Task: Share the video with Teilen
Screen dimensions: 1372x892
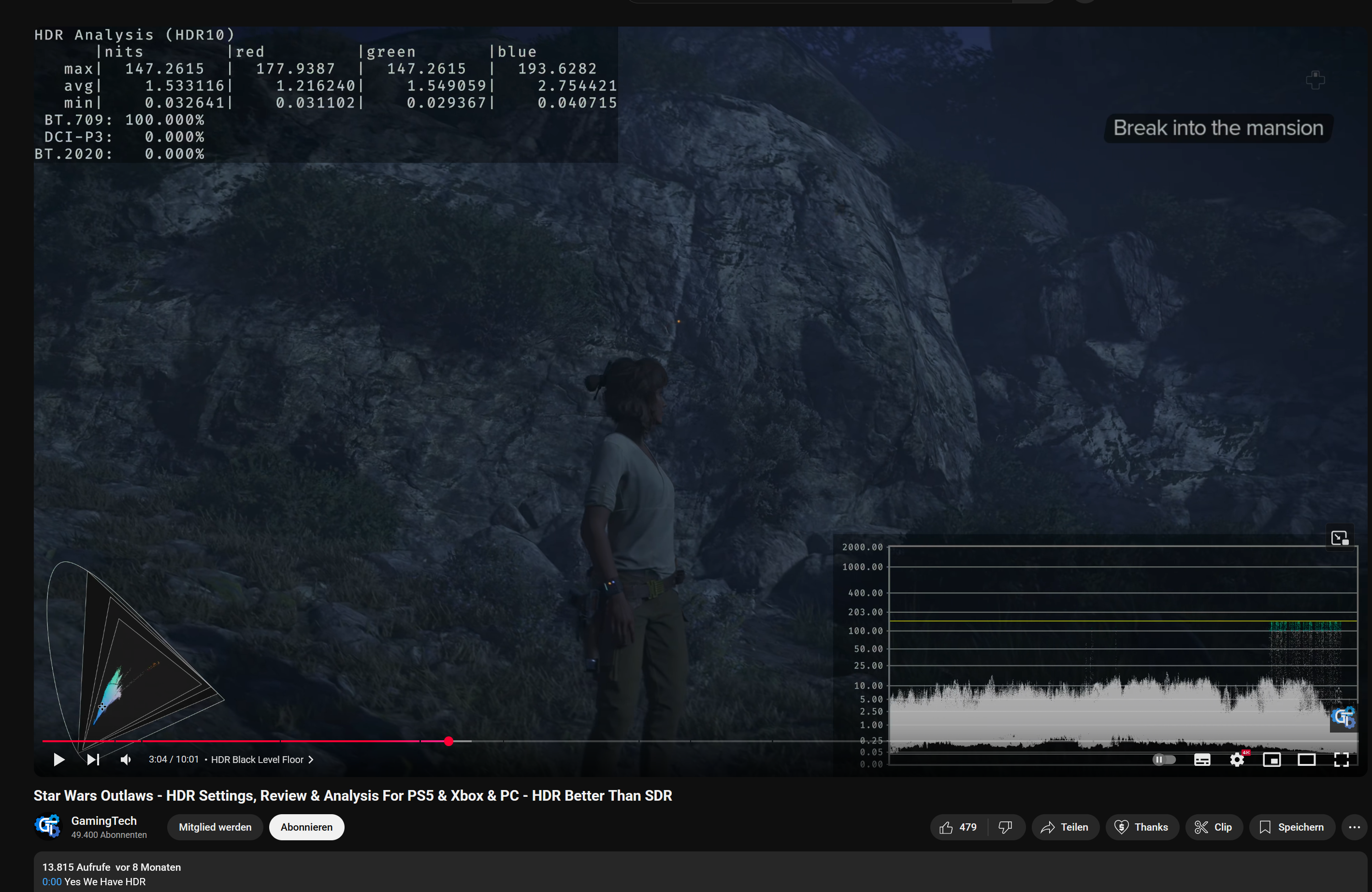Action: click(1065, 827)
